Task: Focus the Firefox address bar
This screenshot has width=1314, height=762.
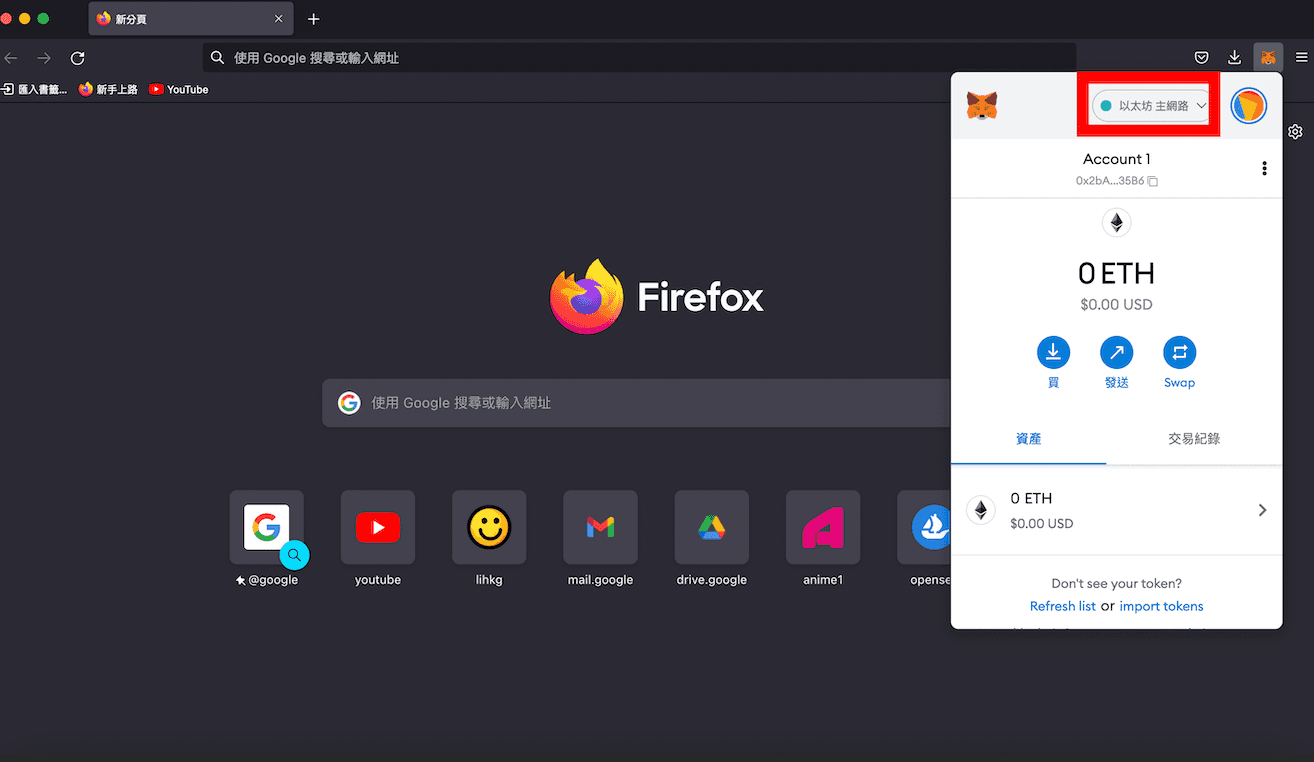Action: [x=640, y=58]
